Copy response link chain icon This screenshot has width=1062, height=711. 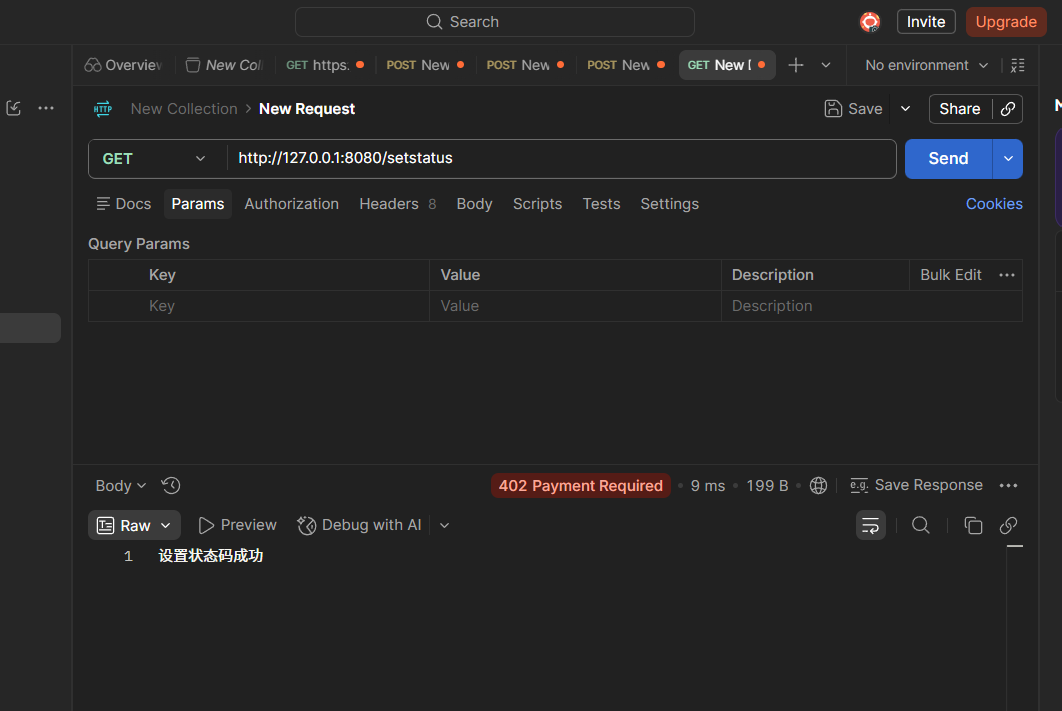1008,525
